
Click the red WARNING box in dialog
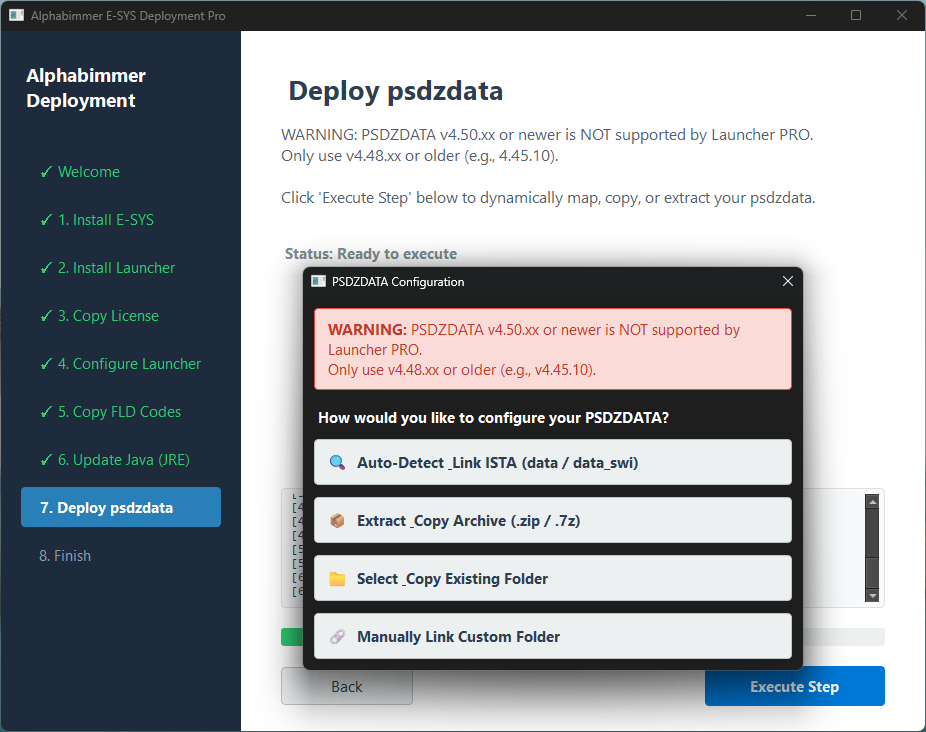[553, 349]
